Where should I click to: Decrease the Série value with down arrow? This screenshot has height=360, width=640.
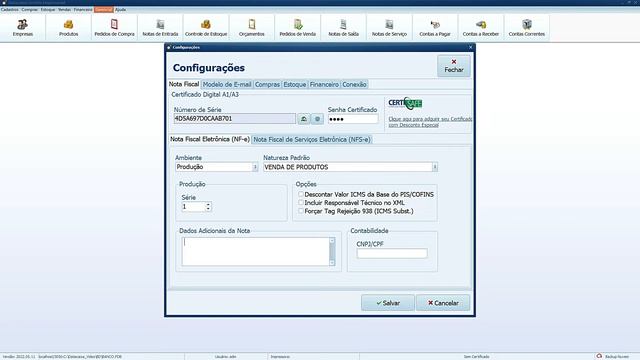pos(208,209)
